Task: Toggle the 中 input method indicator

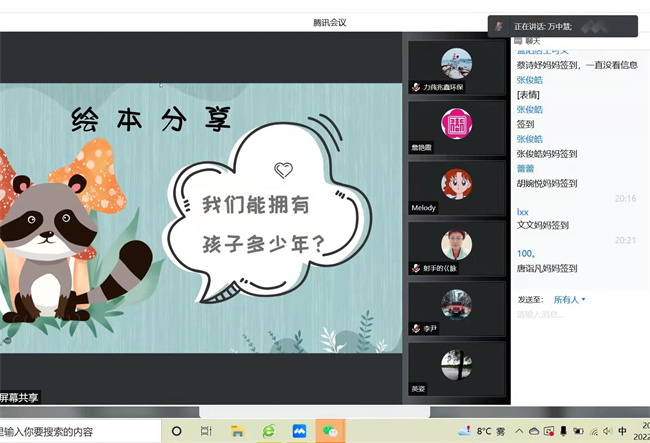Action: click(x=622, y=431)
